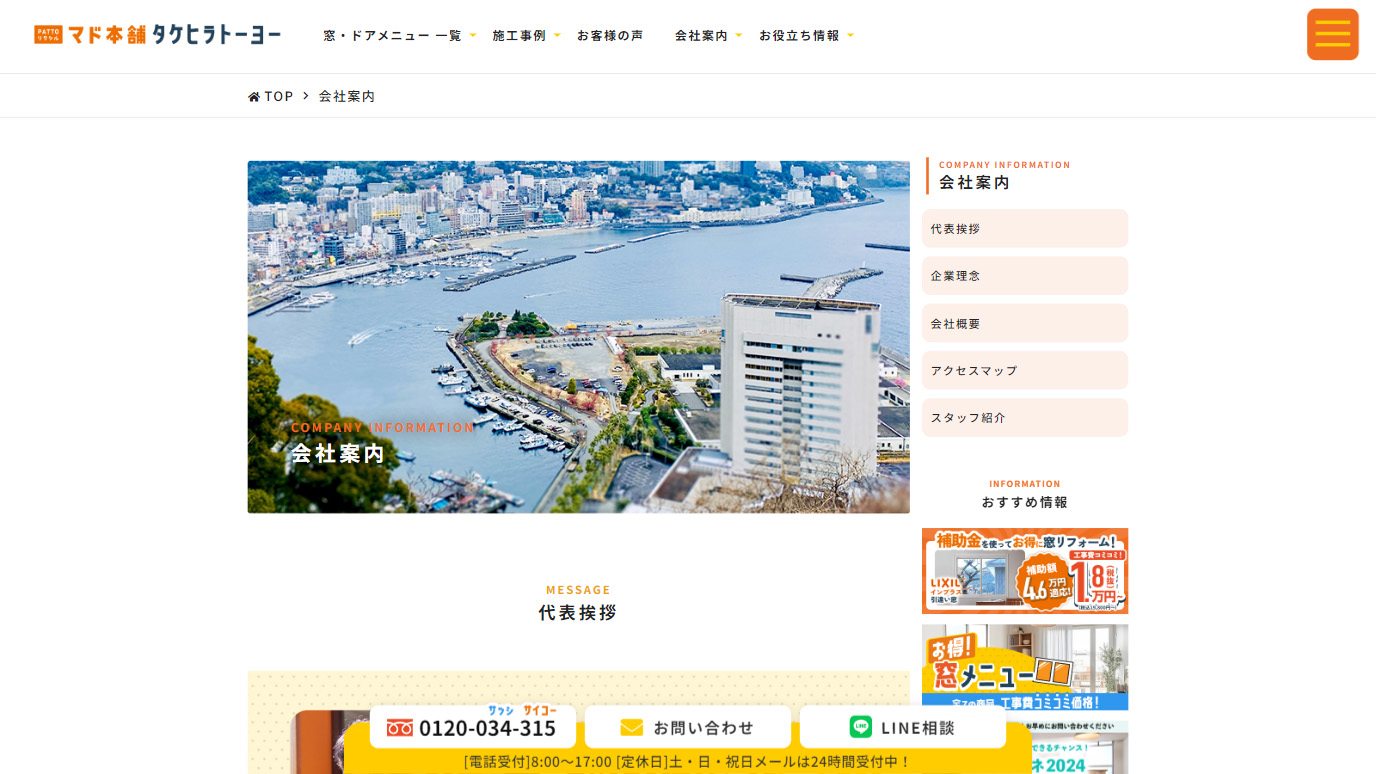
Task: Open the お得!窓メニュー banner
Action: pos(1025,666)
